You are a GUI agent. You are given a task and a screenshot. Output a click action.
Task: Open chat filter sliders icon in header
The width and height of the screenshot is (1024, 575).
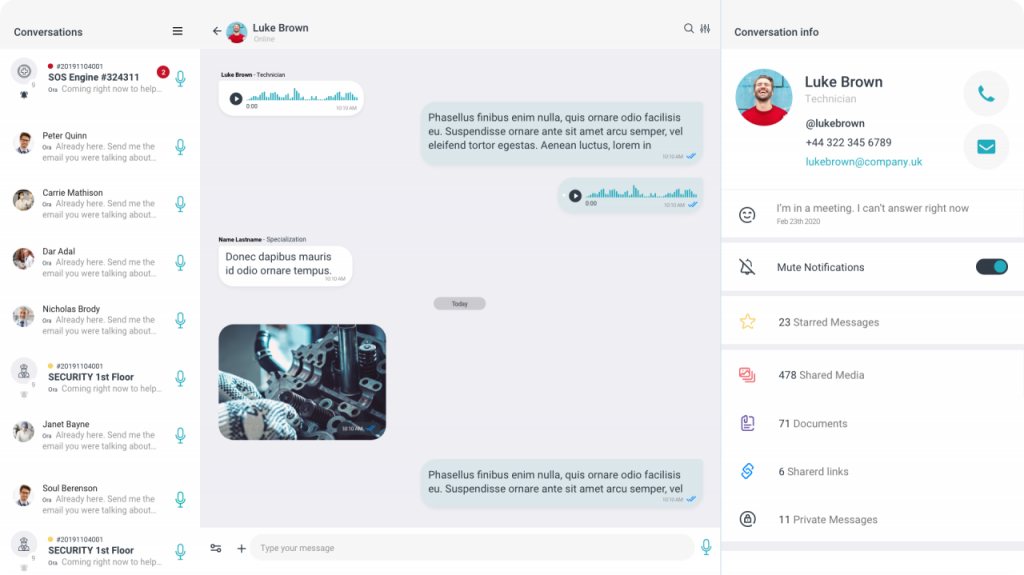click(705, 28)
